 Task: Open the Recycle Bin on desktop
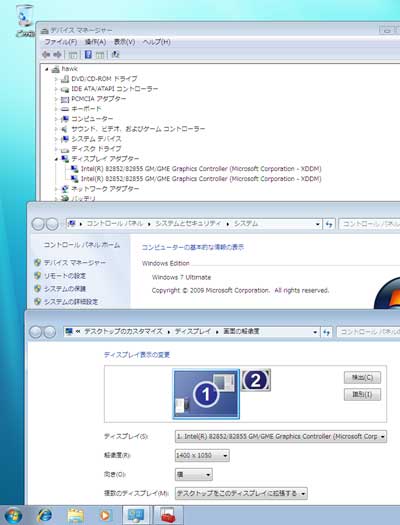[25, 19]
